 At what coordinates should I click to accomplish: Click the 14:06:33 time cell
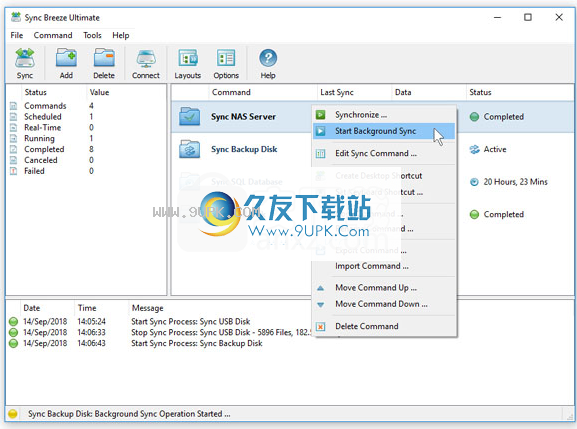[91, 333]
